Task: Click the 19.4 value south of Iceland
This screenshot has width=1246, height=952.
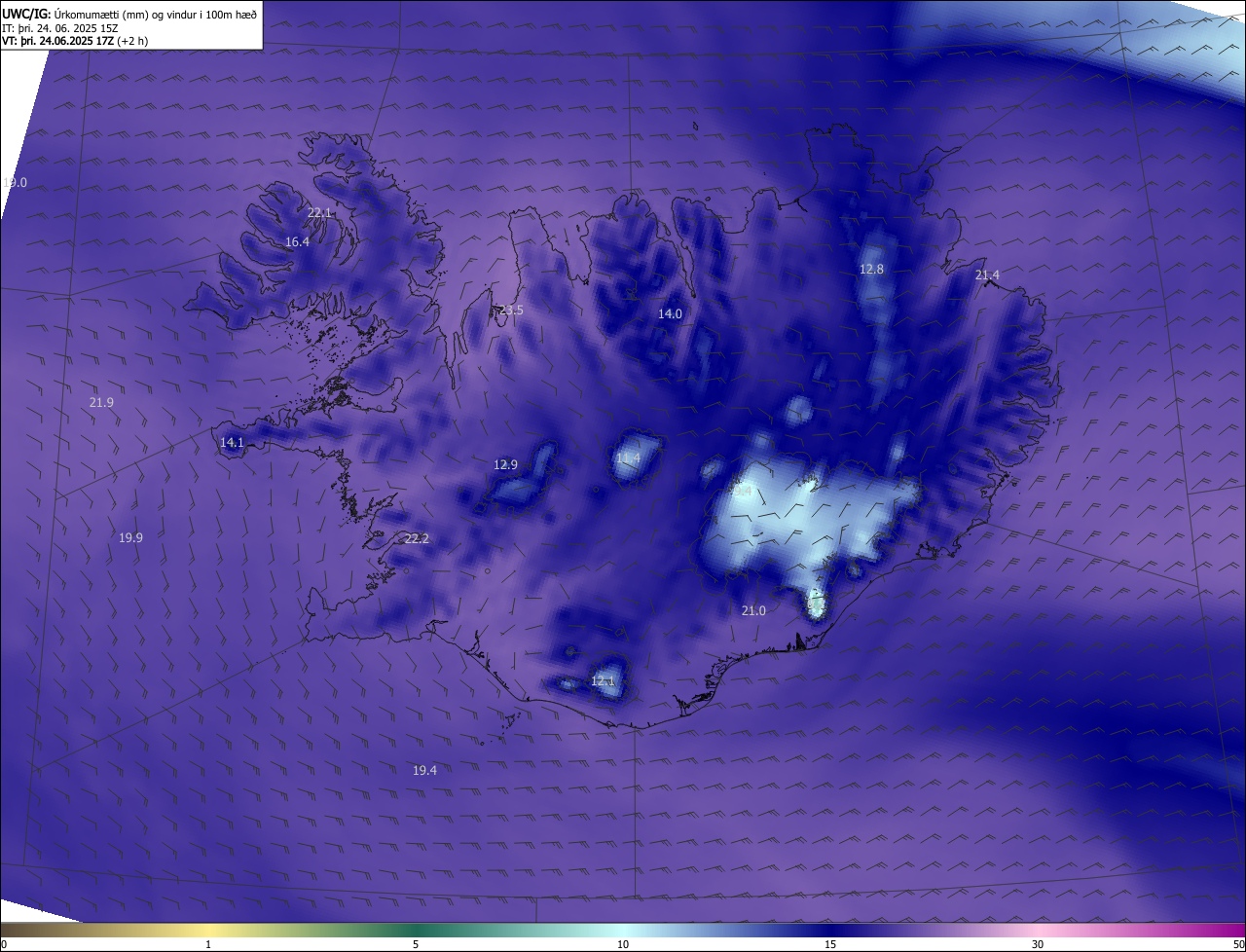Action: pyautogui.click(x=424, y=770)
